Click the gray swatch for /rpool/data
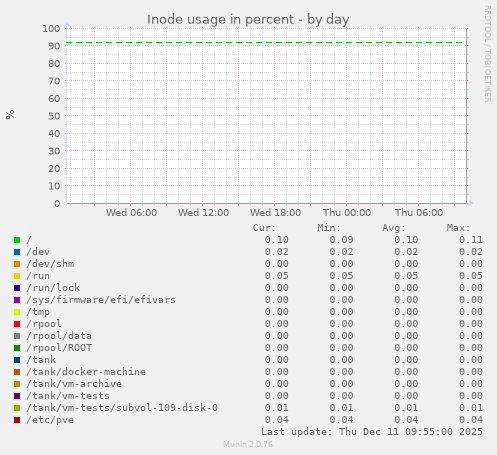The image size is (497, 455). pyautogui.click(x=17, y=336)
